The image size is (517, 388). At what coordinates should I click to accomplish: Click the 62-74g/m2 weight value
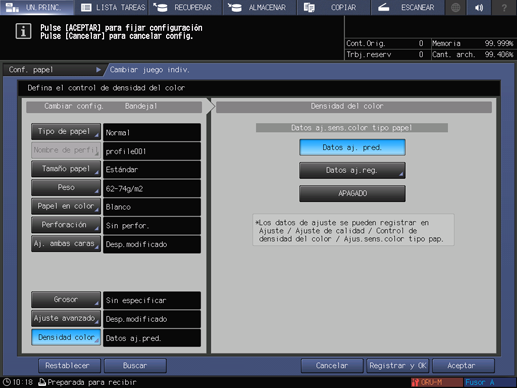152,188
